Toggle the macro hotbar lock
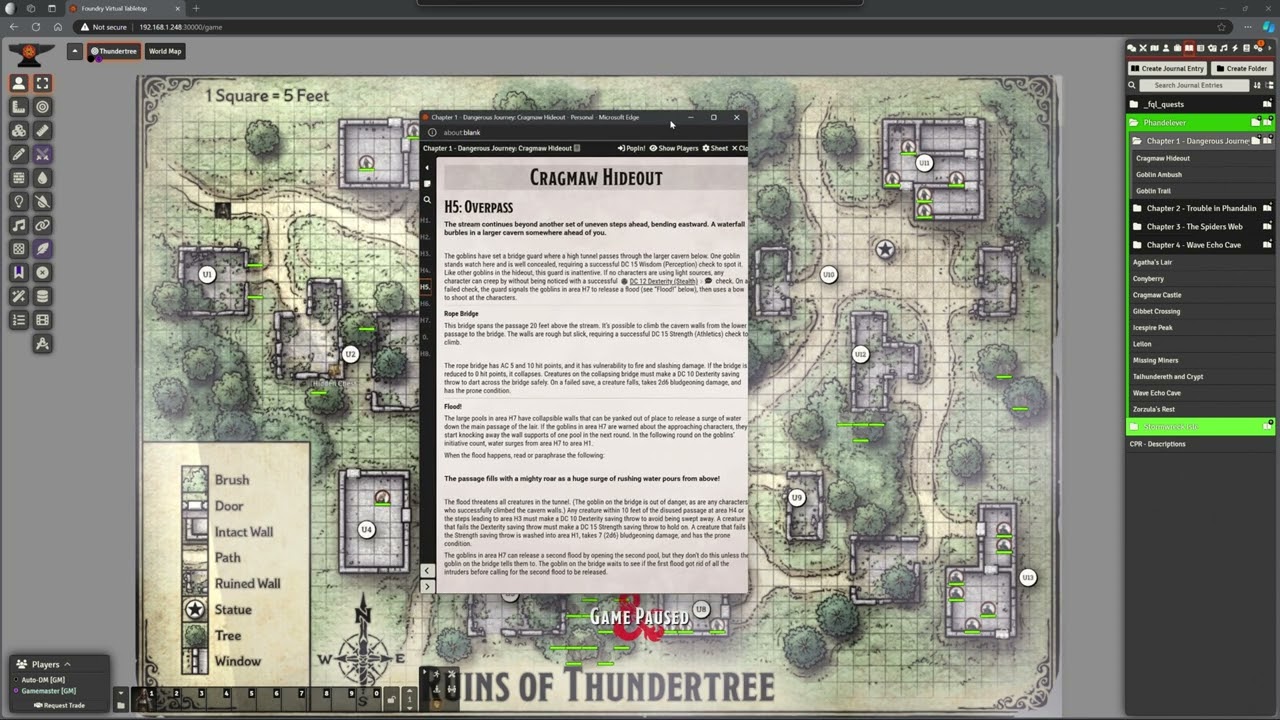1280x720 pixels. (391, 700)
